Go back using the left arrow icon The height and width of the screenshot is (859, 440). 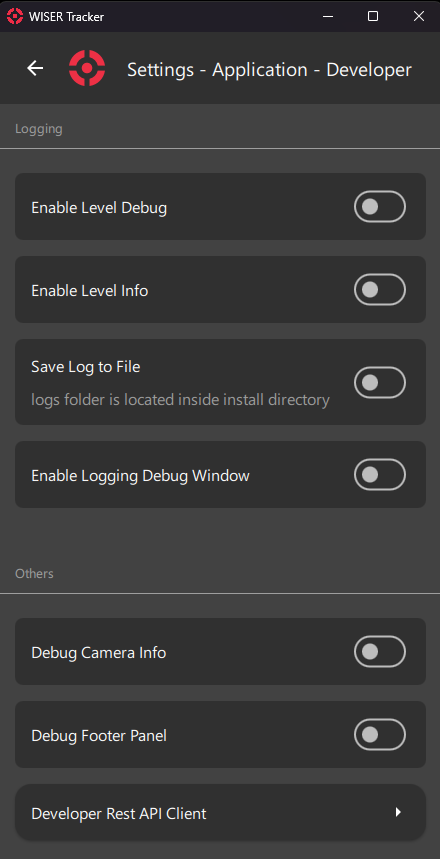click(x=35, y=68)
